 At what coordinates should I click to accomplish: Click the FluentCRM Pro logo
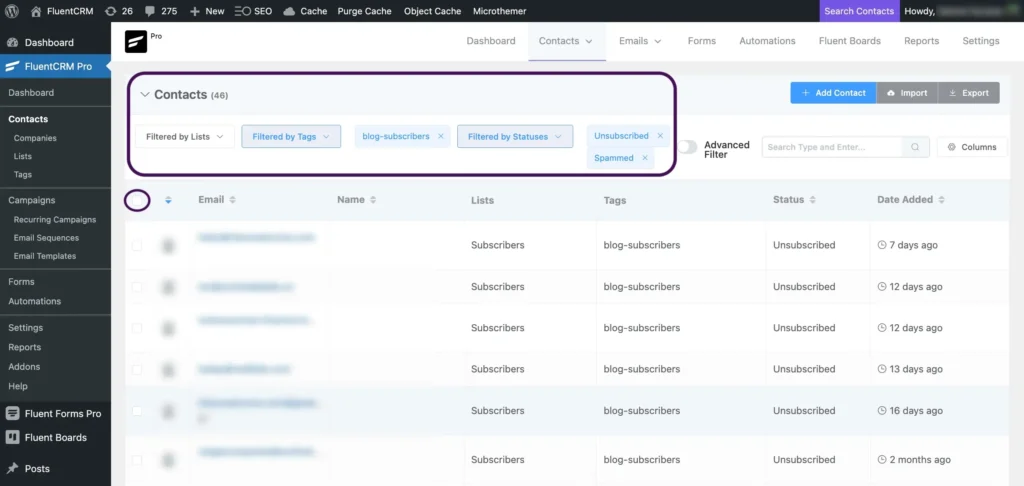tap(136, 41)
